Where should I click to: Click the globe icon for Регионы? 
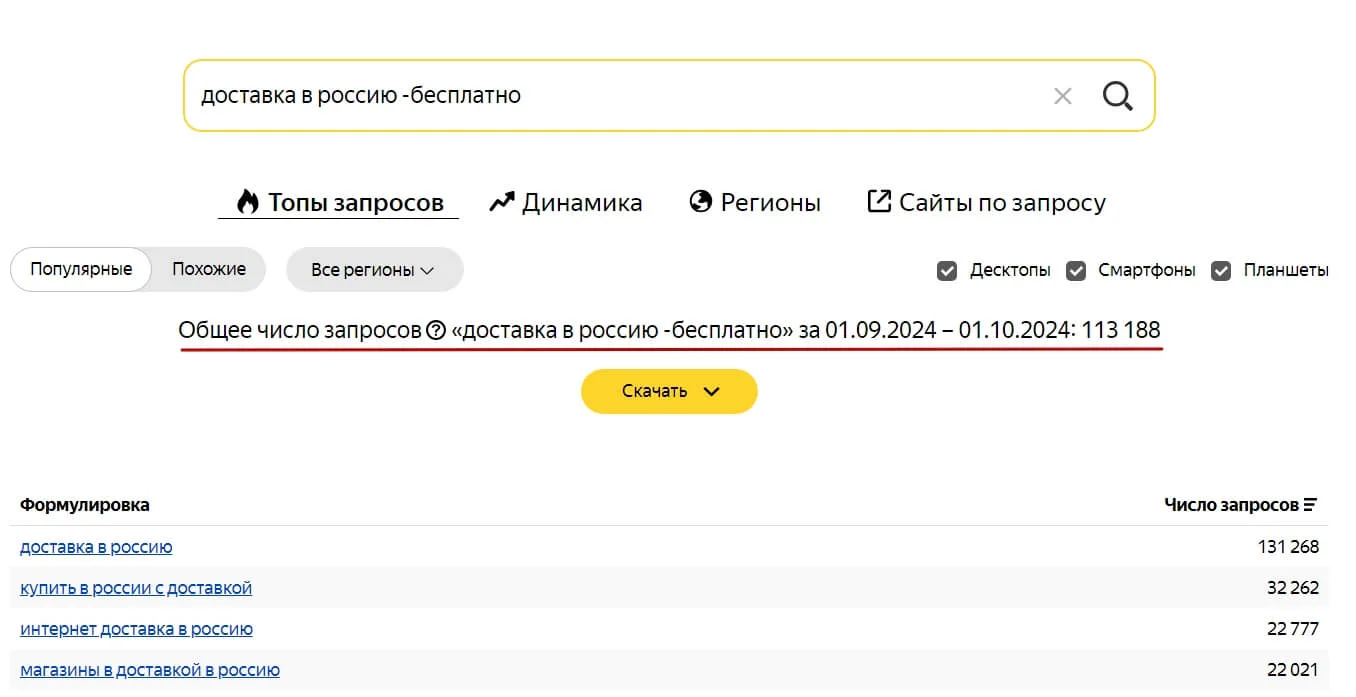pos(701,202)
